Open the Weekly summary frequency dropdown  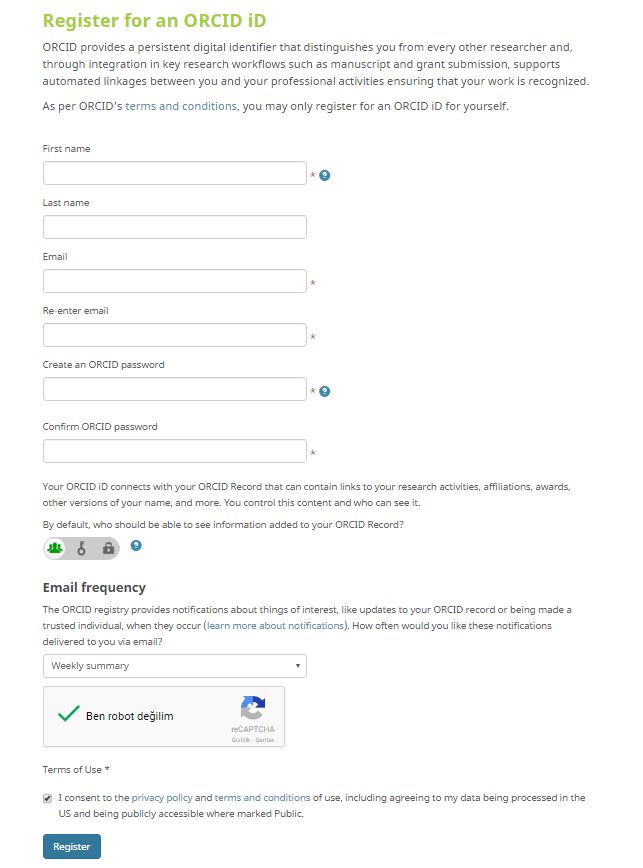pyautogui.click(x=174, y=666)
